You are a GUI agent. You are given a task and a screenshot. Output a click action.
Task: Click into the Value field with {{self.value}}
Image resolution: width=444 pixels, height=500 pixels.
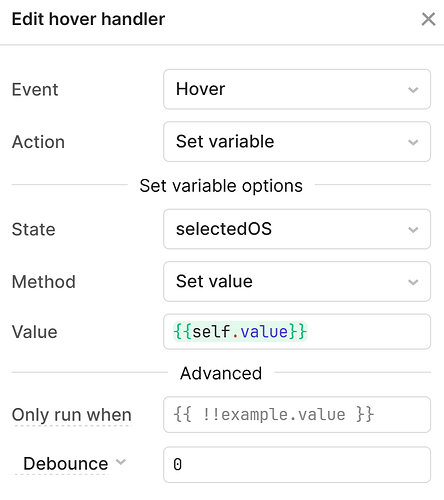297,332
